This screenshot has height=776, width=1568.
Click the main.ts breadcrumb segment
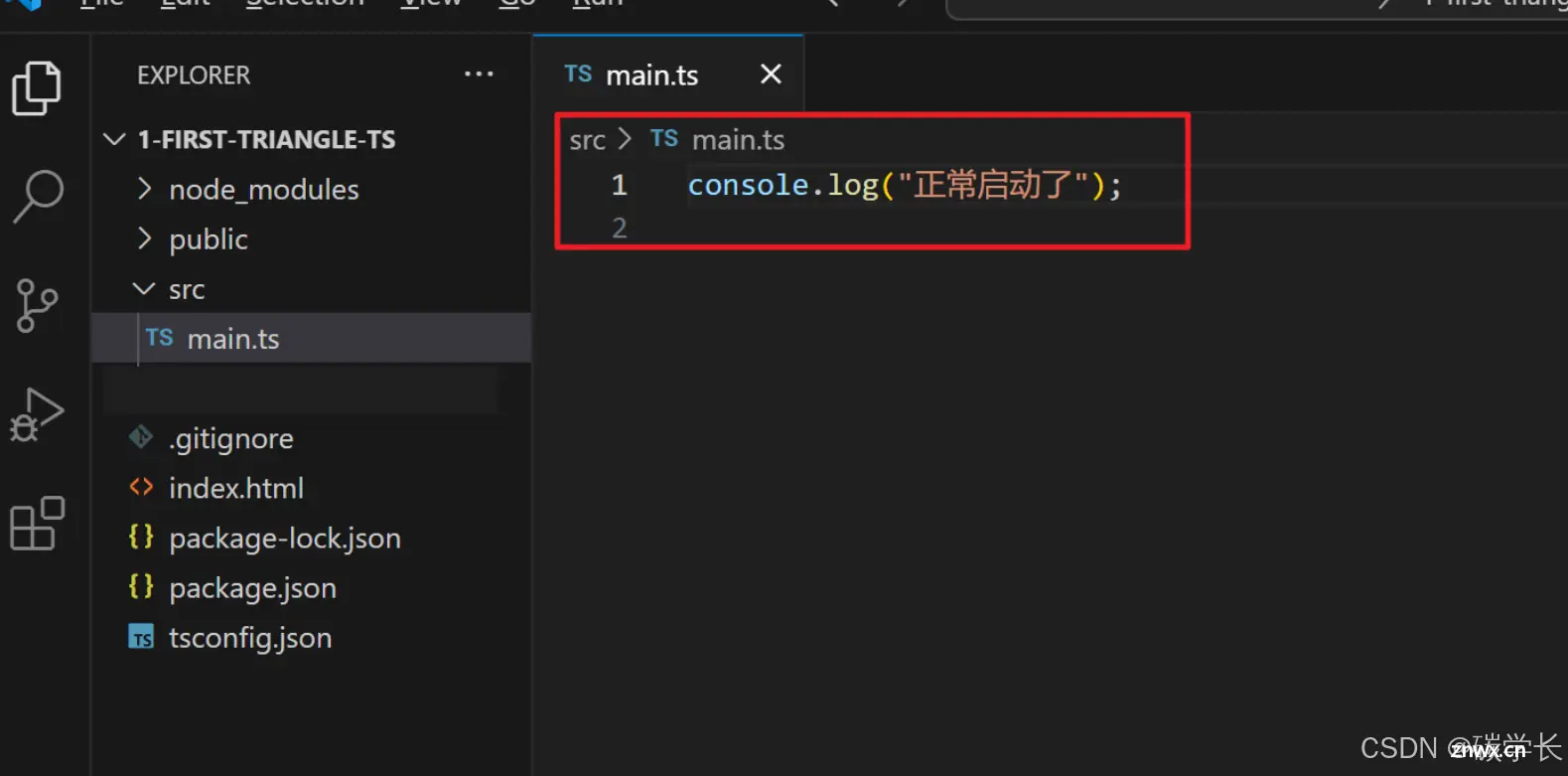point(738,140)
